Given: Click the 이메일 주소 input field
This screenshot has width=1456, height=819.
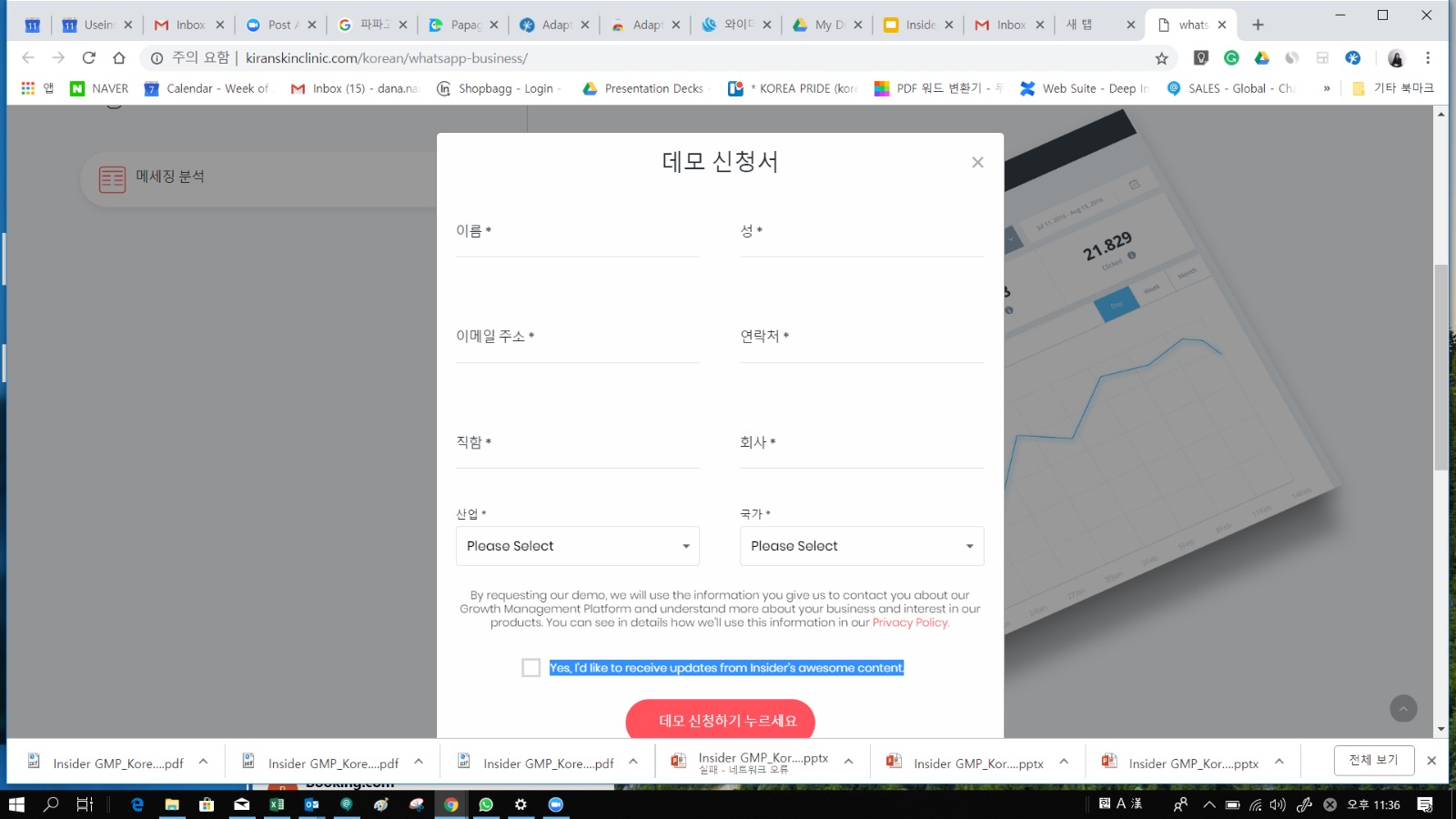Looking at the screenshot, I should 577,350.
